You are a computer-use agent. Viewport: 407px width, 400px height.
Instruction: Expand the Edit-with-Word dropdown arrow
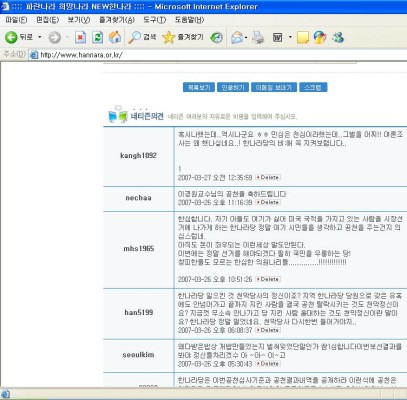click(x=290, y=37)
